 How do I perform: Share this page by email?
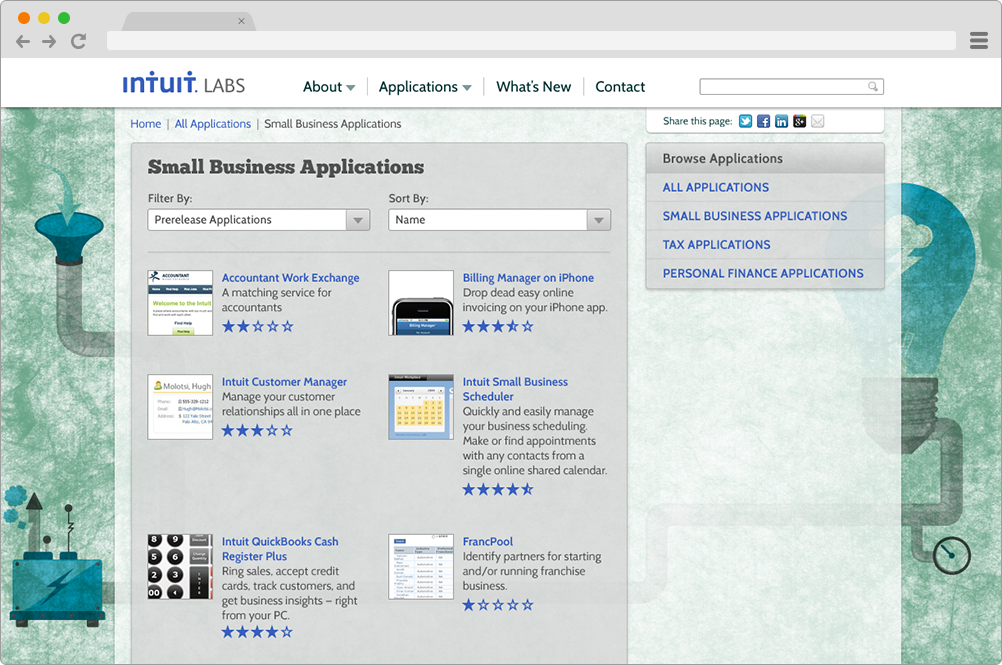tap(817, 121)
